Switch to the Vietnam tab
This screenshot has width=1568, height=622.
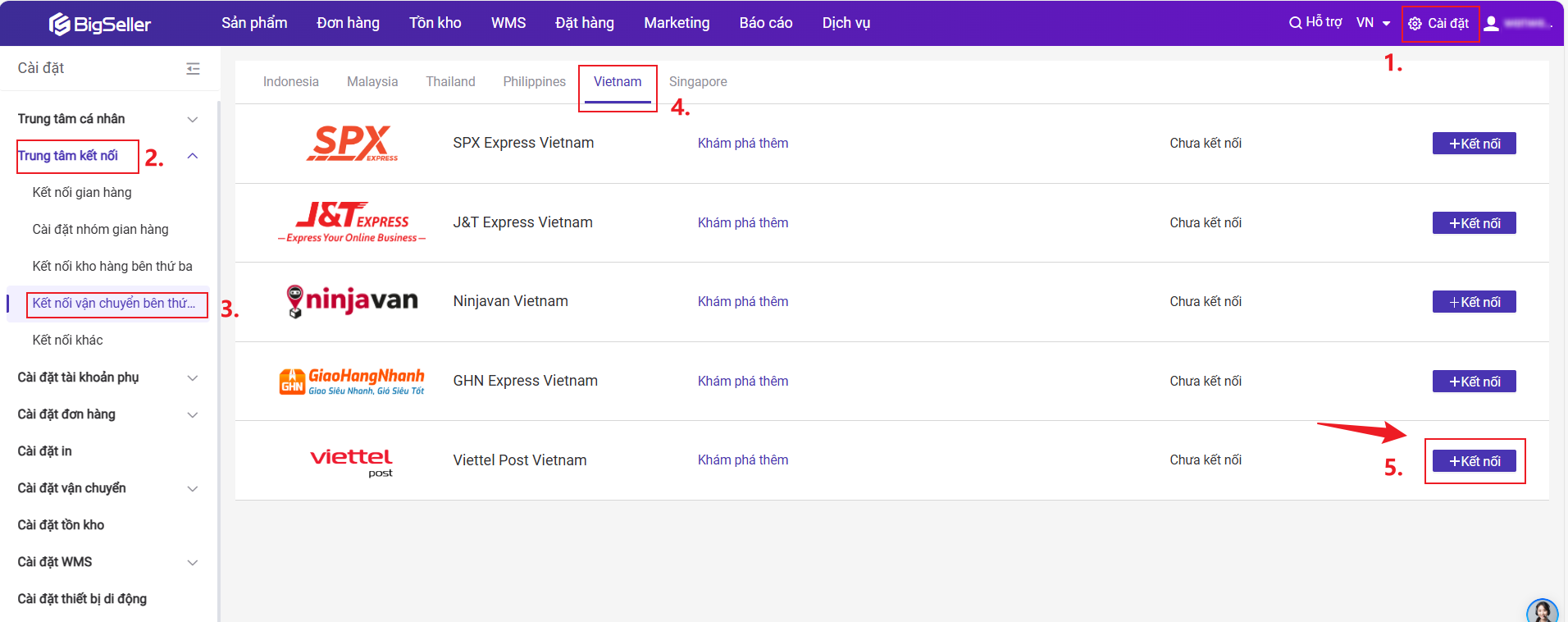[x=618, y=82]
